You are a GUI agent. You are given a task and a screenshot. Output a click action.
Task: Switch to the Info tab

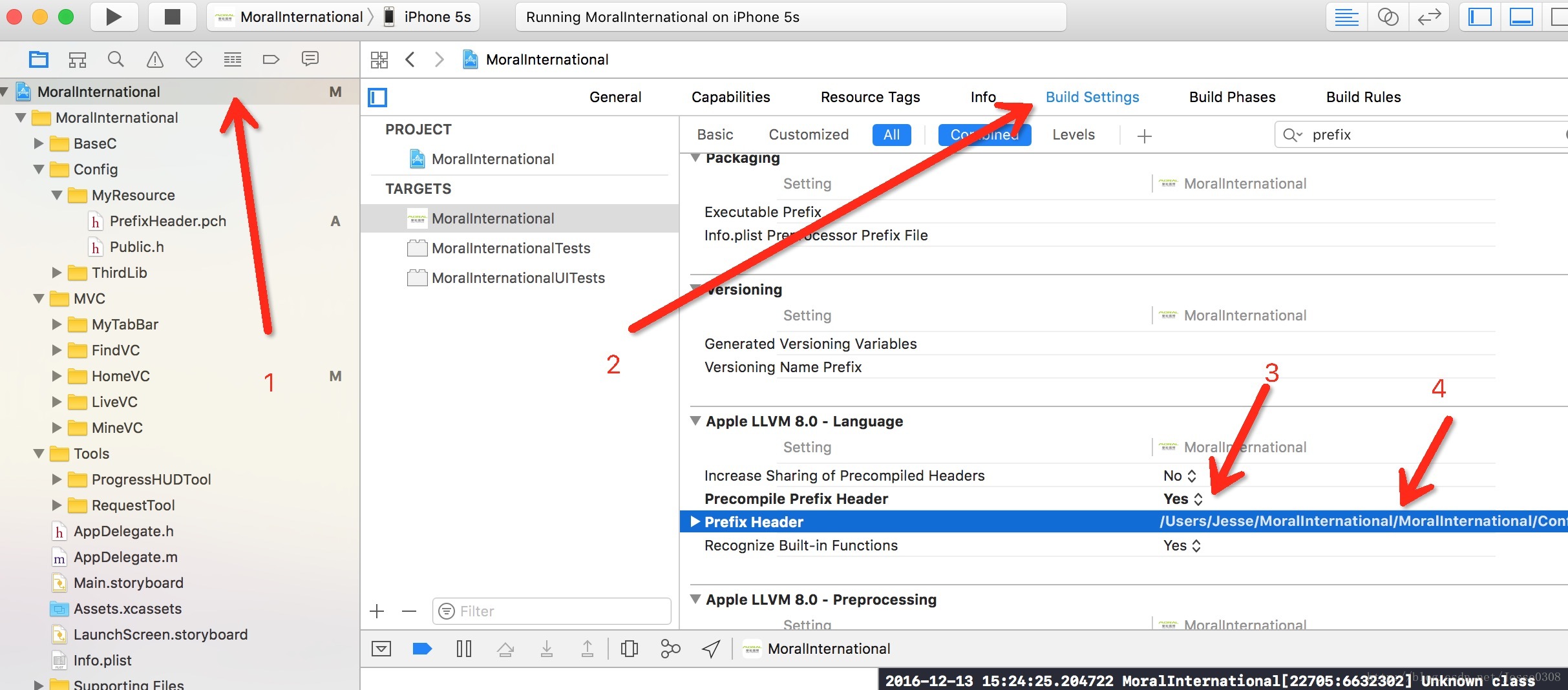[x=983, y=98]
